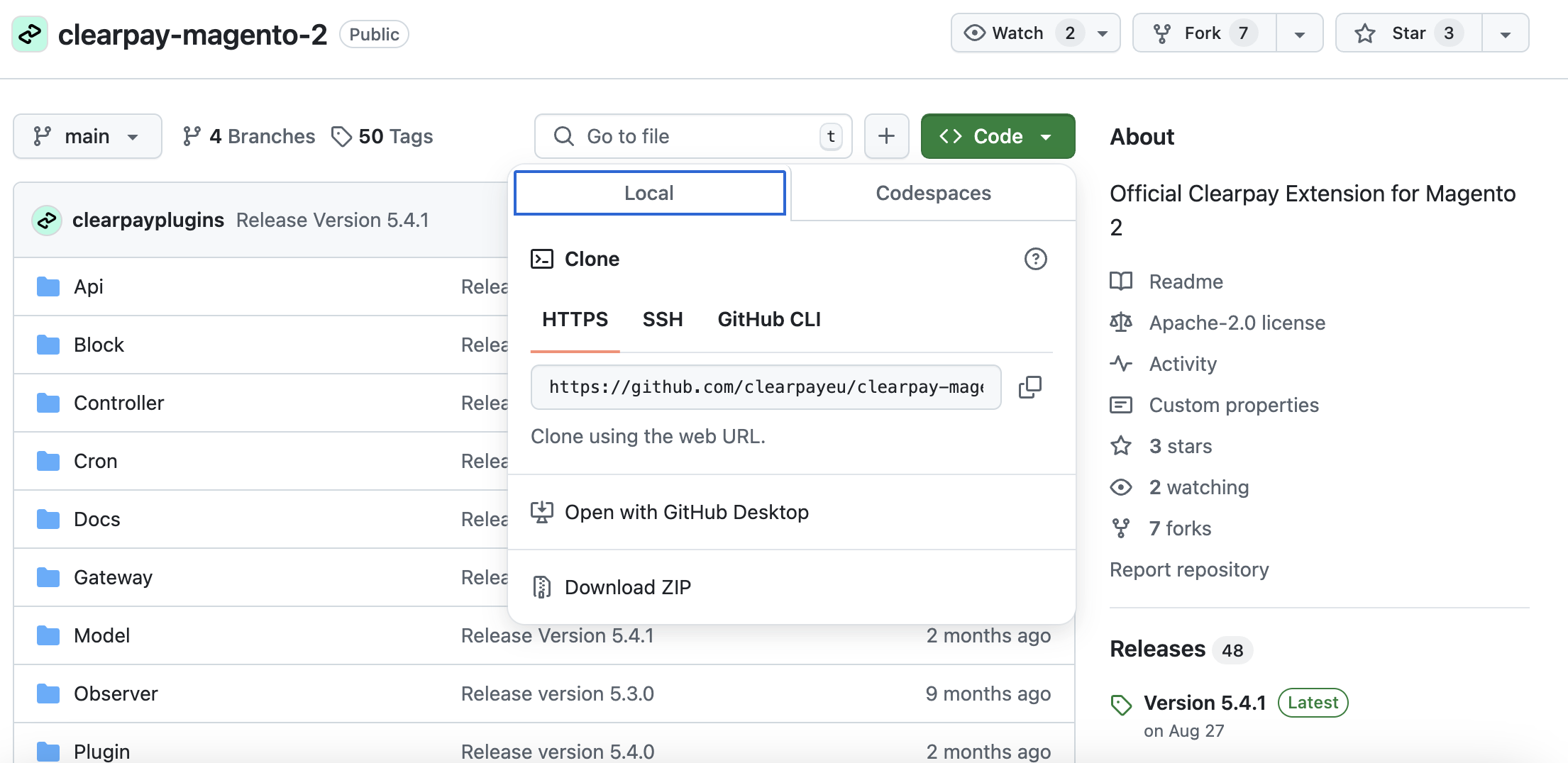
Task: Open the Fork options dropdown arrow
Action: (x=1299, y=33)
